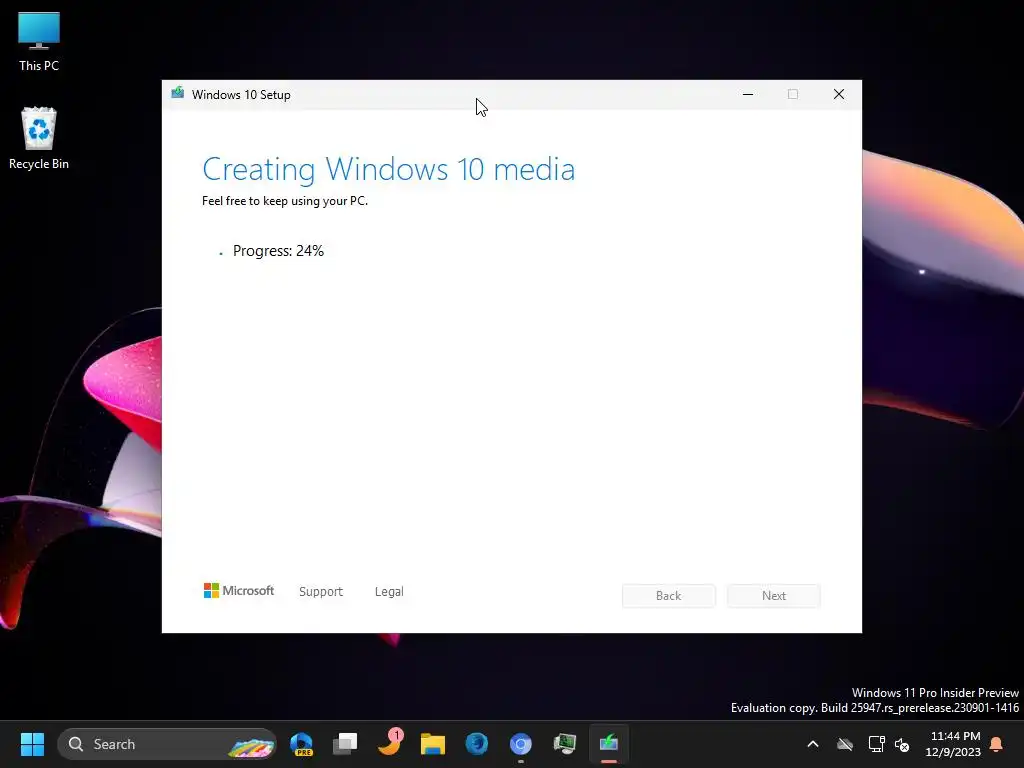Image resolution: width=1024 pixels, height=768 pixels.
Task: Click the 'Creating Windows 10 media' heading
Action: click(389, 169)
